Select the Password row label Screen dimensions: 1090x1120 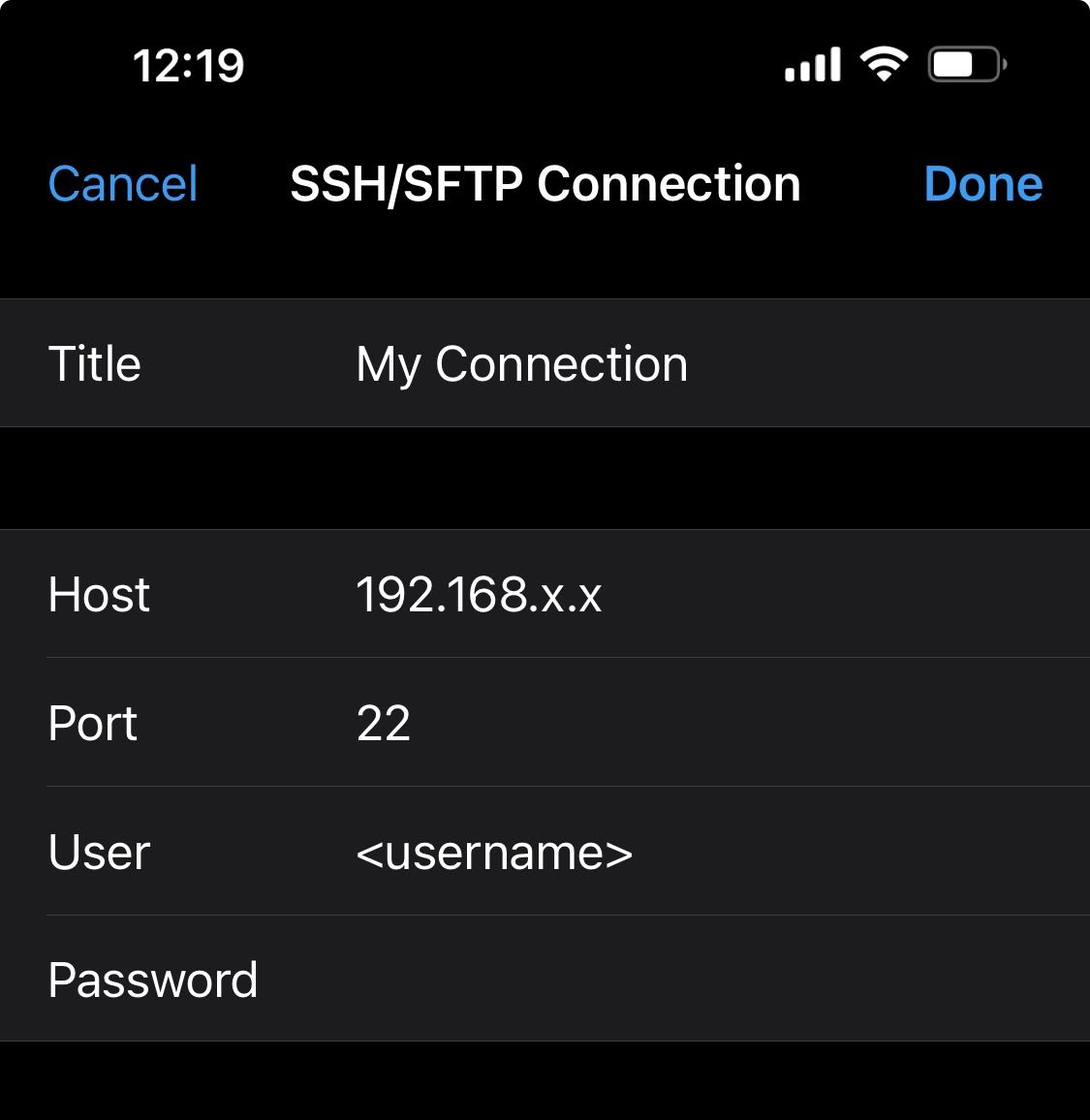153,980
